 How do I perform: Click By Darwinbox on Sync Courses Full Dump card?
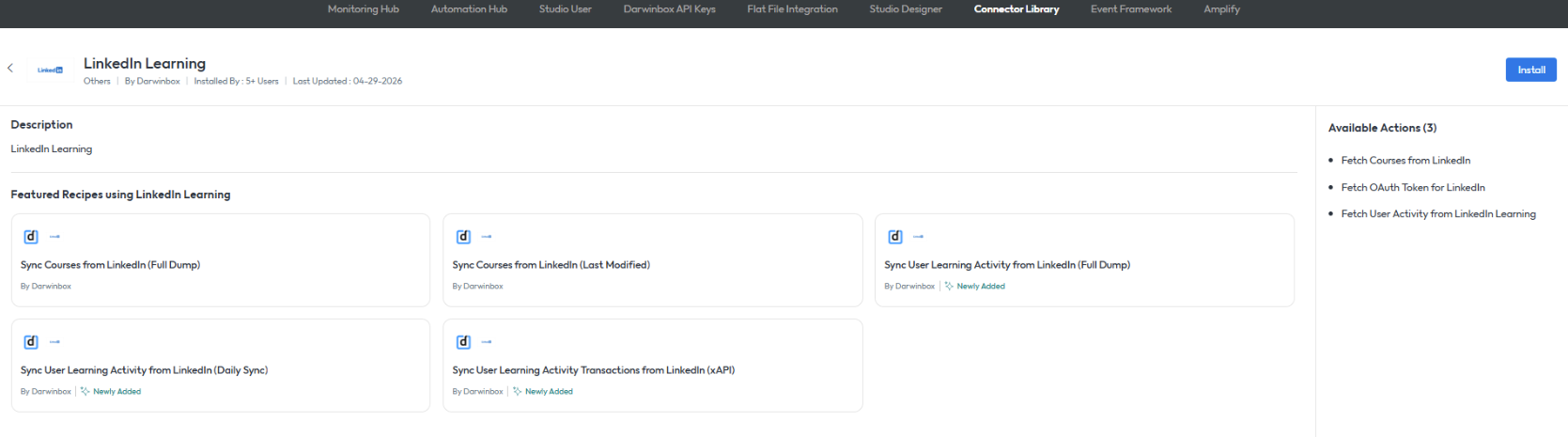tap(46, 287)
